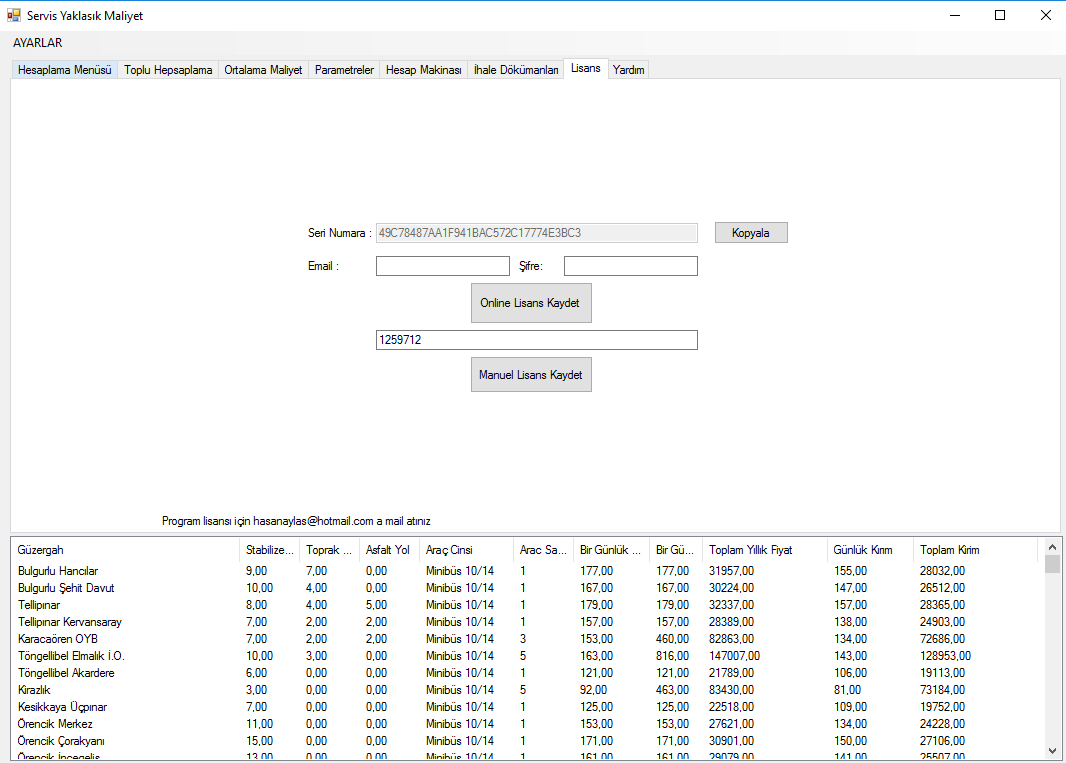This screenshot has height=763, width=1066.
Task: Click the Kopyala button
Action: [751, 233]
